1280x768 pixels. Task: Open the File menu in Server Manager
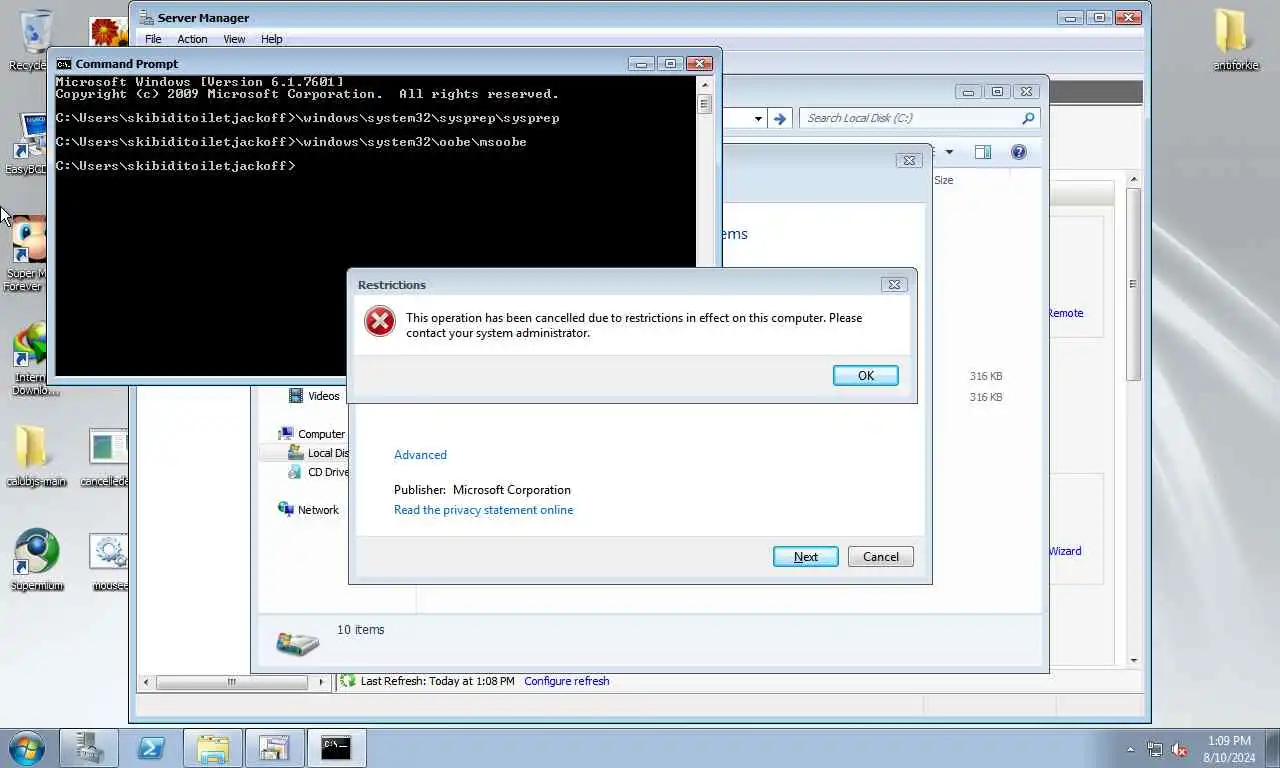[x=153, y=39]
